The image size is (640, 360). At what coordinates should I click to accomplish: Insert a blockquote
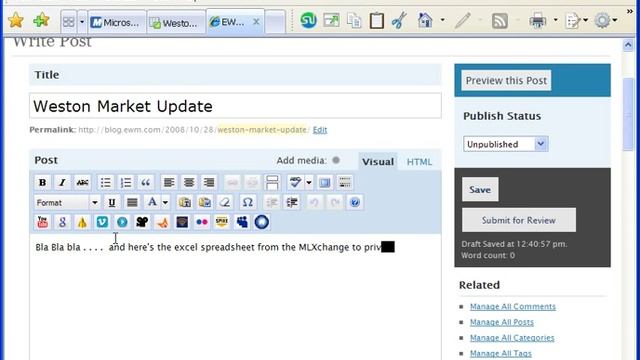point(146,182)
